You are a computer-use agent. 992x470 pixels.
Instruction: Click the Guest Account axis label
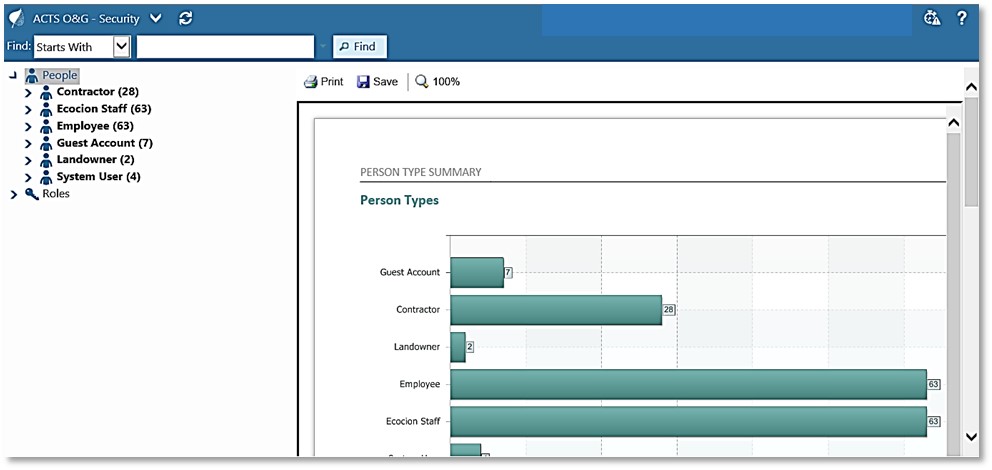(x=410, y=273)
